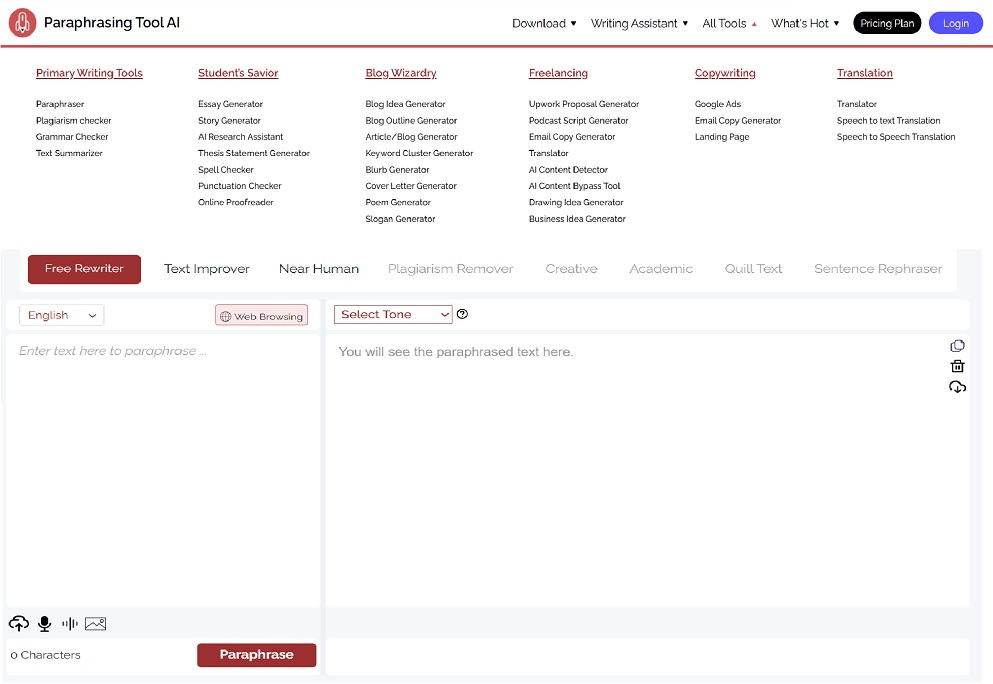Open the Select Tone dropdown
The width and height of the screenshot is (993, 684).
pyautogui.click(x=393, y=314)
